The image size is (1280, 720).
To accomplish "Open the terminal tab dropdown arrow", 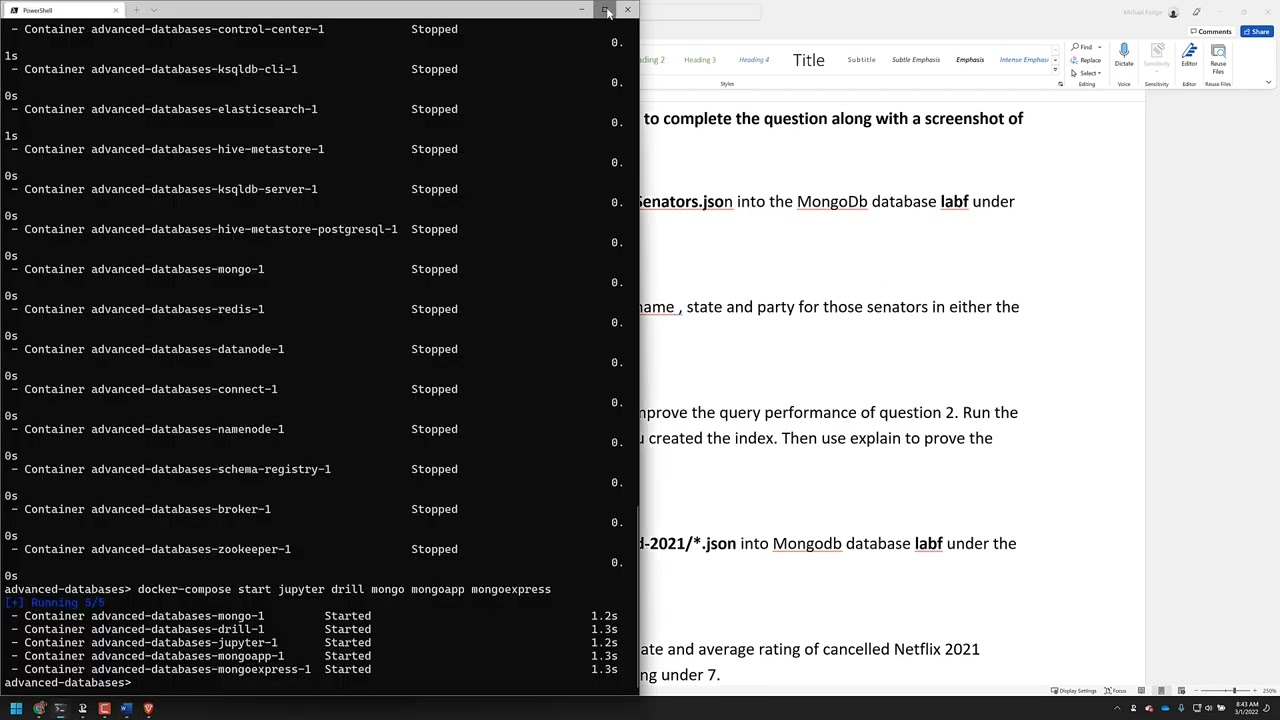I will coord(154,10).
